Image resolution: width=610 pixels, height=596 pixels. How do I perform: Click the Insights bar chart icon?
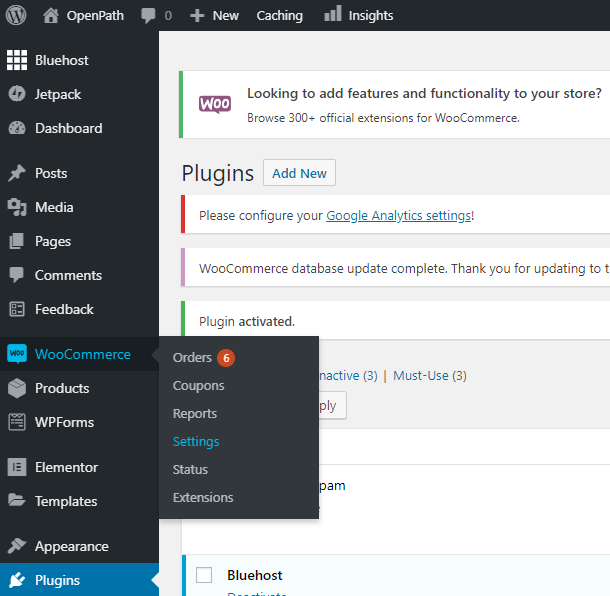(x=333, y=14)
